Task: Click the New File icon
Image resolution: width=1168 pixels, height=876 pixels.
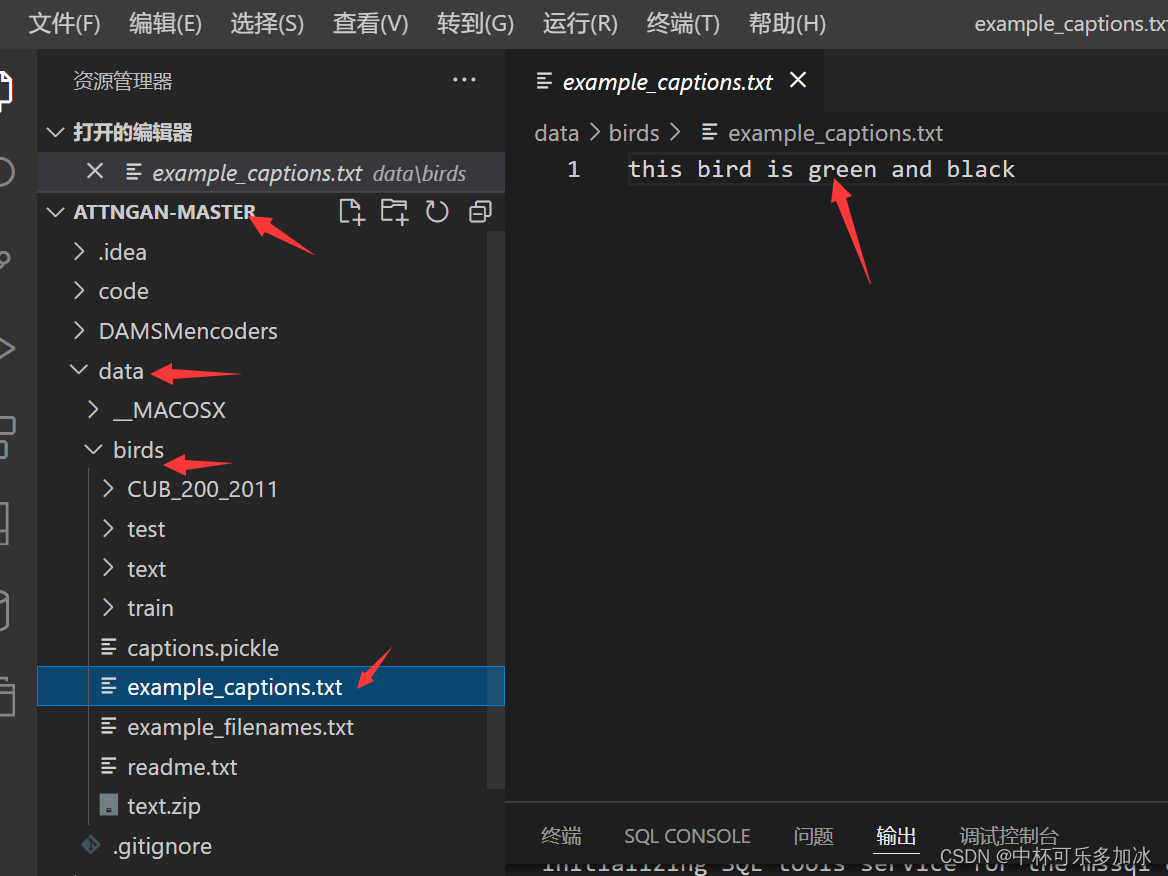Action: point(352,212)
